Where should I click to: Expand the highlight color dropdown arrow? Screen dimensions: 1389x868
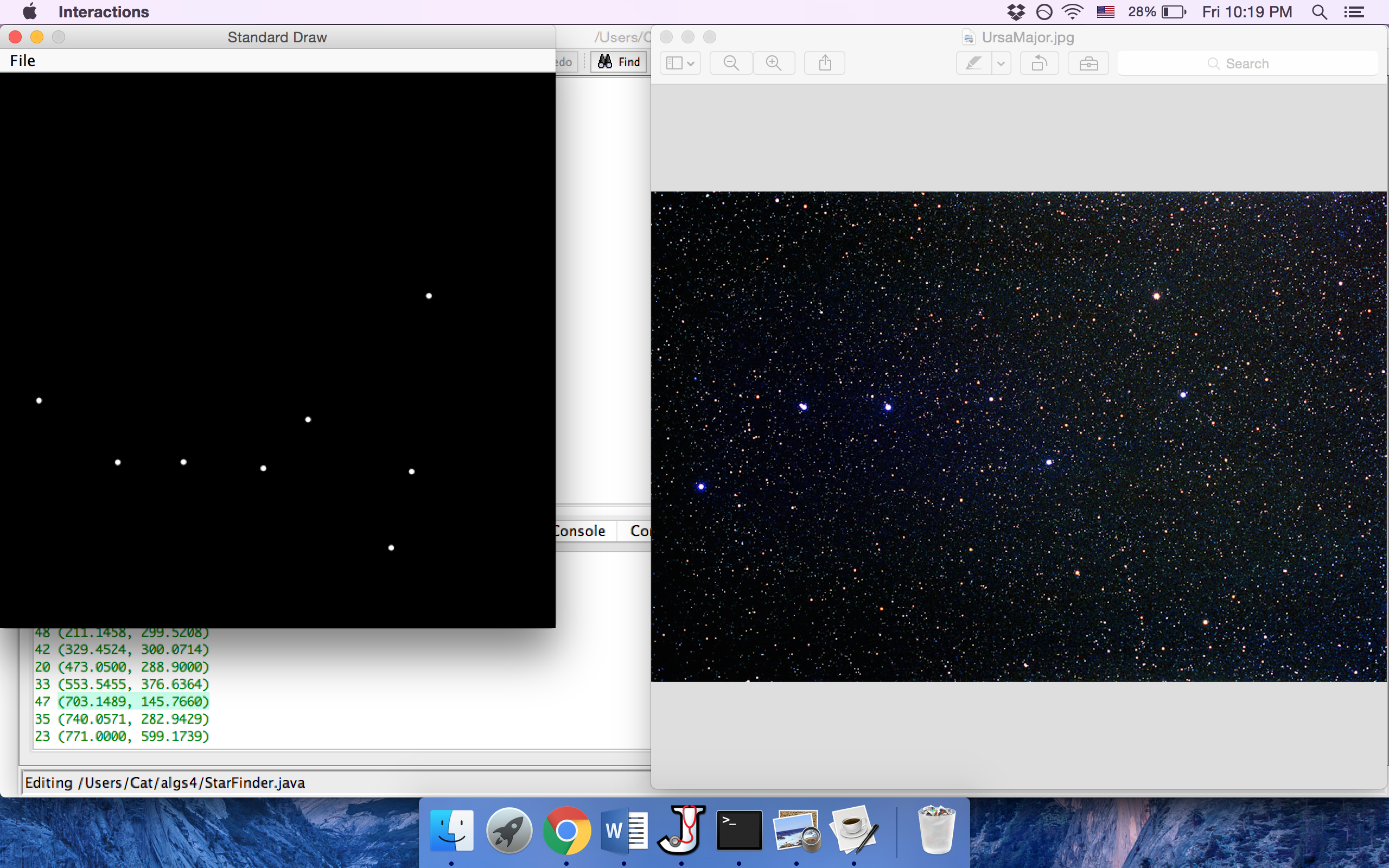1001,63
